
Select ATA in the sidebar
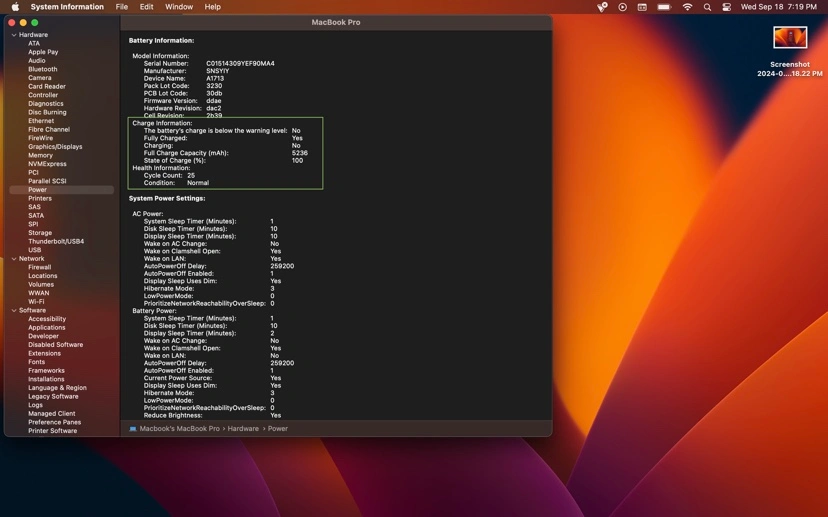(34, 43)
